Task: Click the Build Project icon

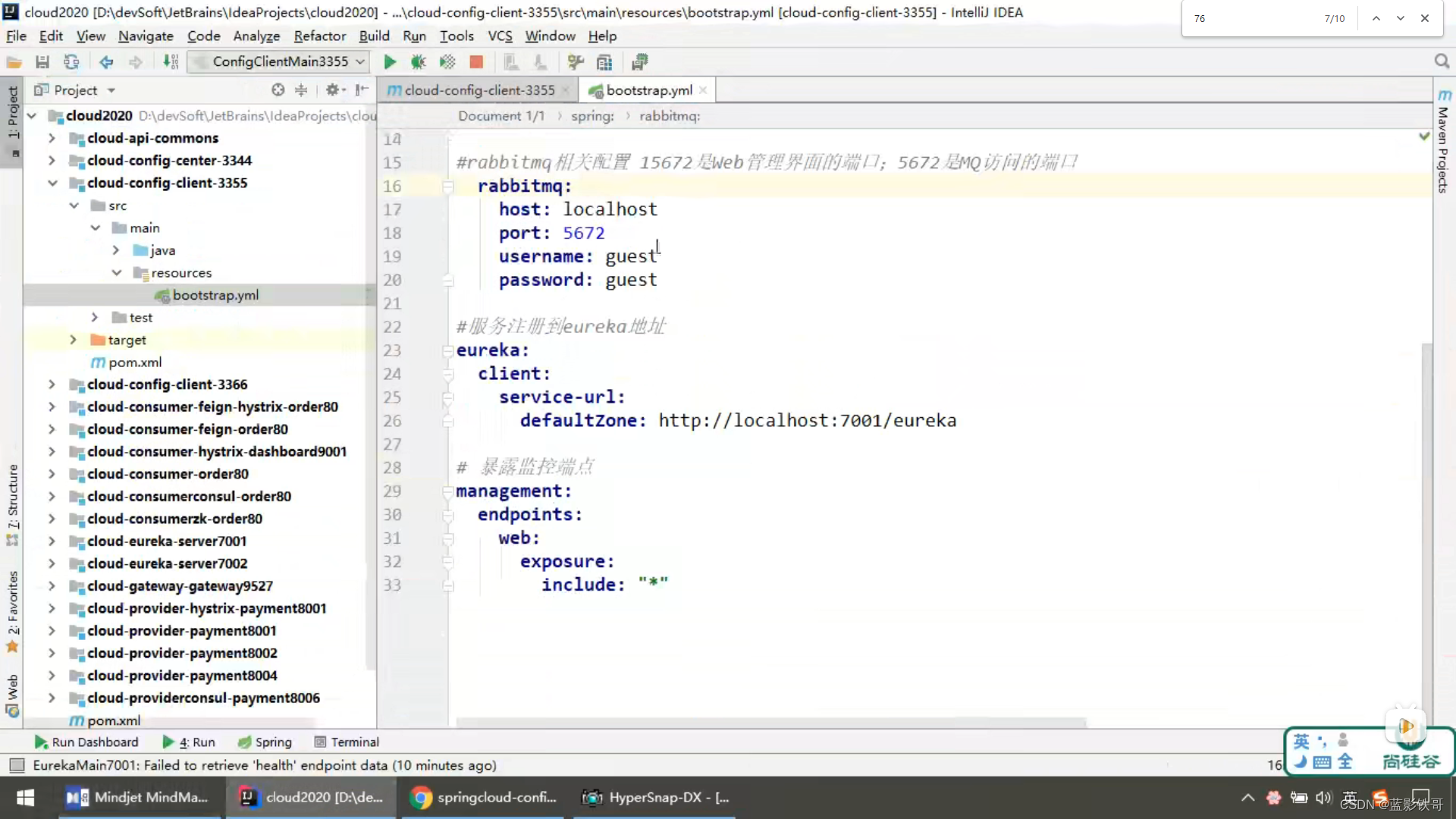Action: pos(171,62)
